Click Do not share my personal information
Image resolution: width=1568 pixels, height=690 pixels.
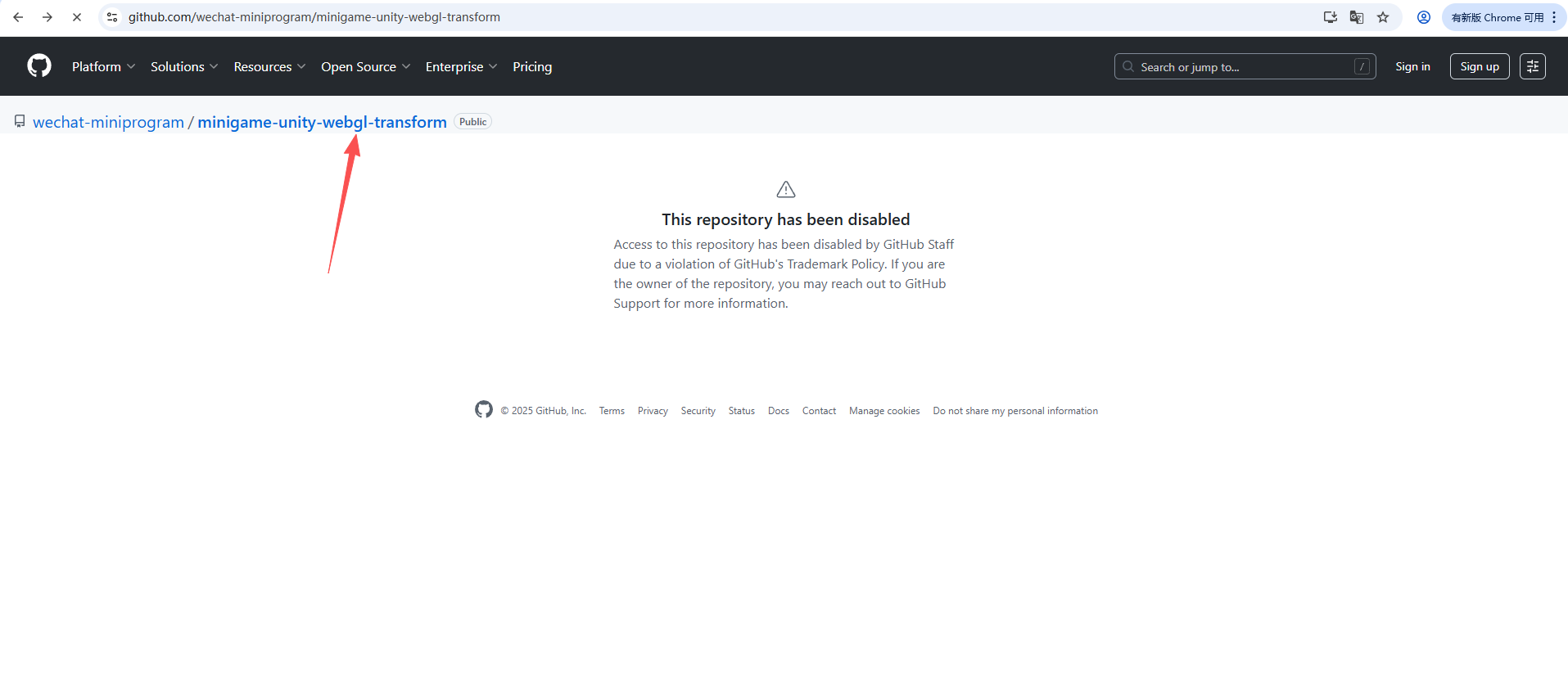pos(1015,411)
